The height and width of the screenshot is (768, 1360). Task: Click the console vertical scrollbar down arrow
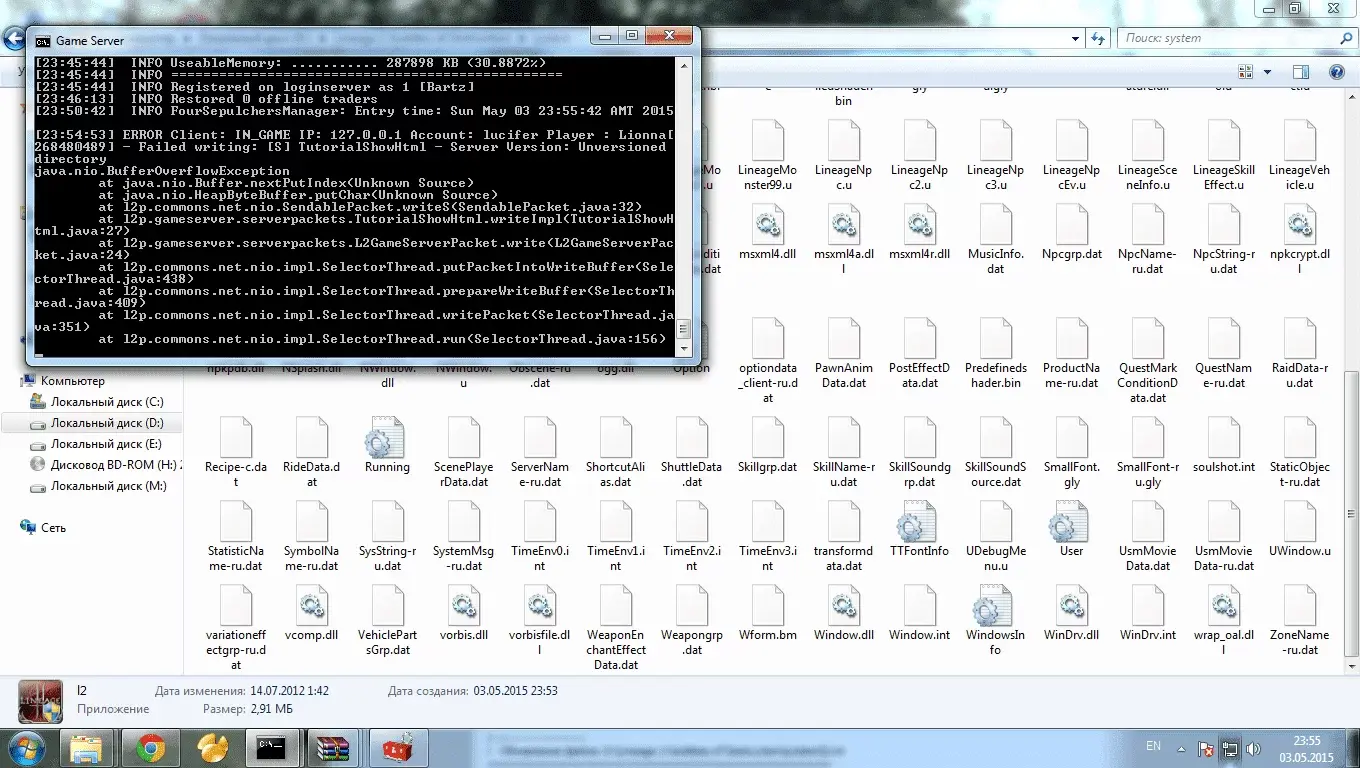pyautogui.click(x=685, y=350)
